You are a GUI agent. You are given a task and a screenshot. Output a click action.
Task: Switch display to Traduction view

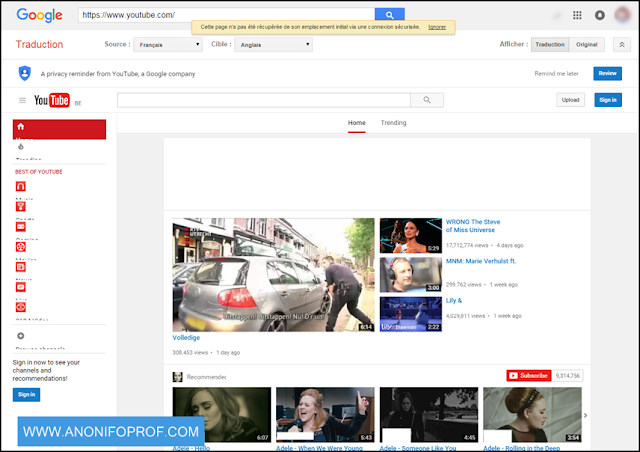(x=550, y=45)
